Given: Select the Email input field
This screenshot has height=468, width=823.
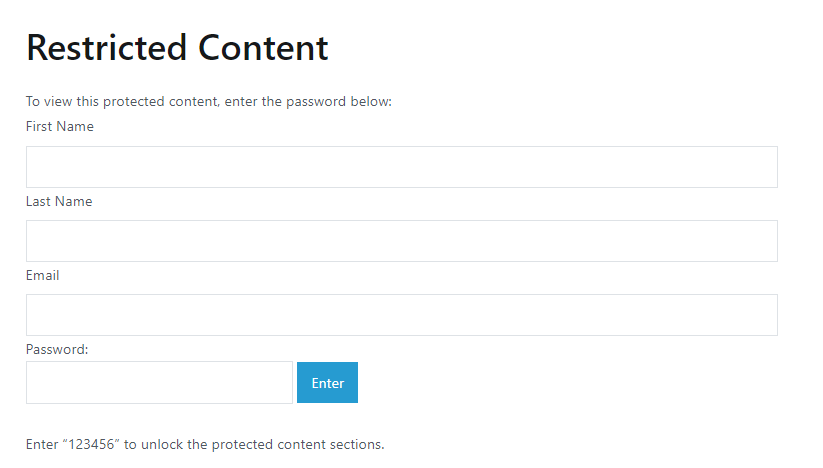Looking at the screenshot, I should click(x=401, y=315).
